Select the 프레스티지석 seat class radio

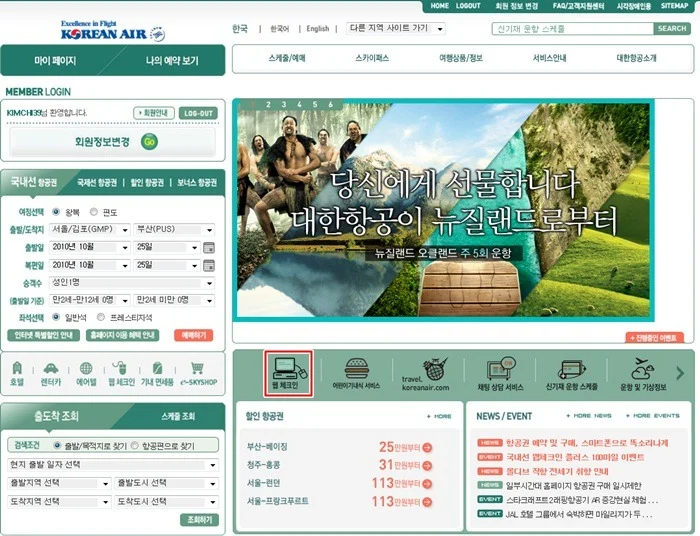pyautogui.click(x=101, y=317)
